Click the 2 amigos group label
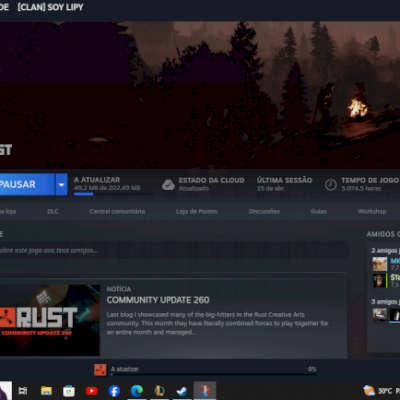This screenshot has width=400, height=400. pyautogui.click(x=385, y=250)
